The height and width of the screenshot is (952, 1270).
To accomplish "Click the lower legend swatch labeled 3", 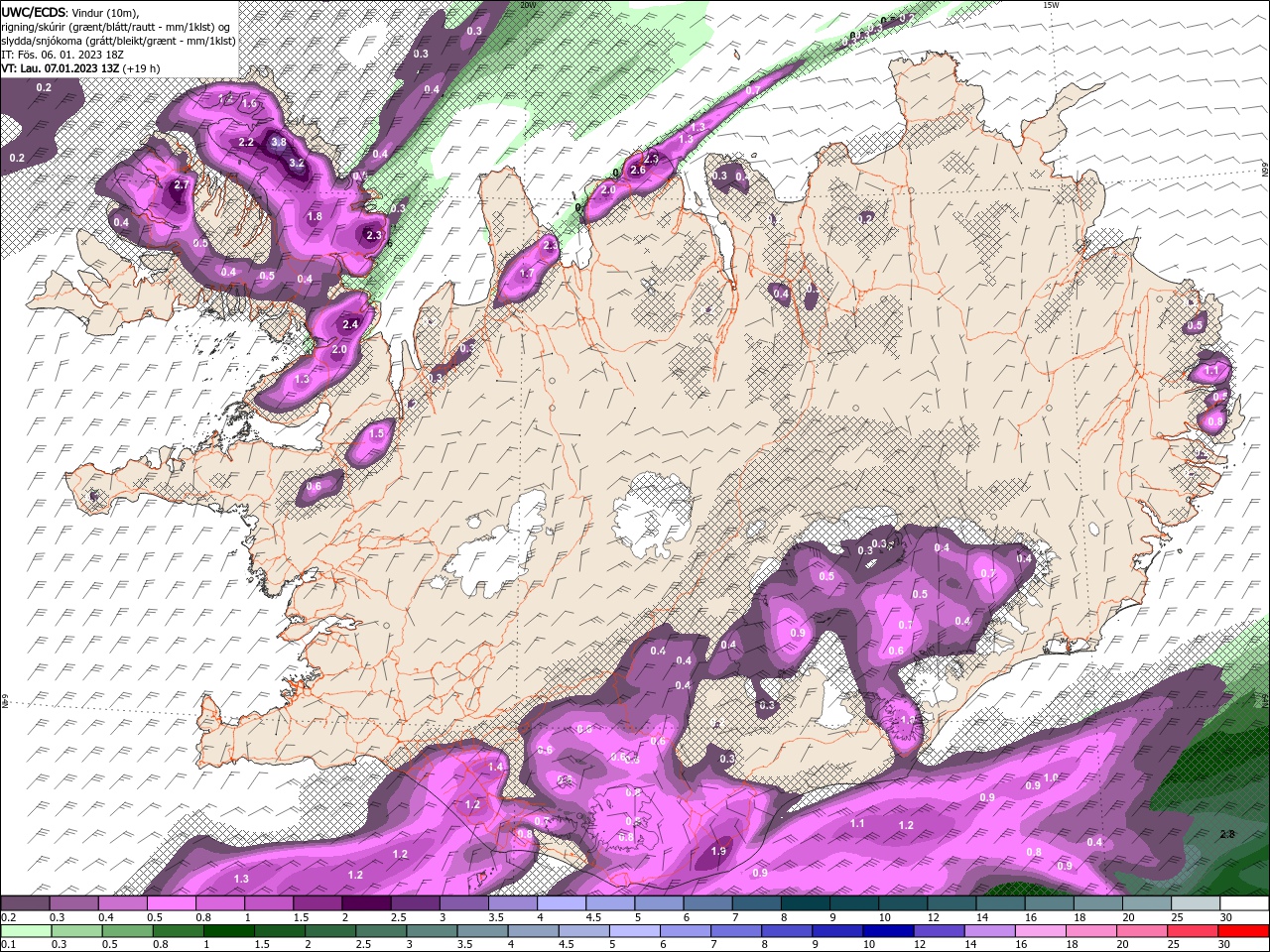I will [x=431, y=931].
